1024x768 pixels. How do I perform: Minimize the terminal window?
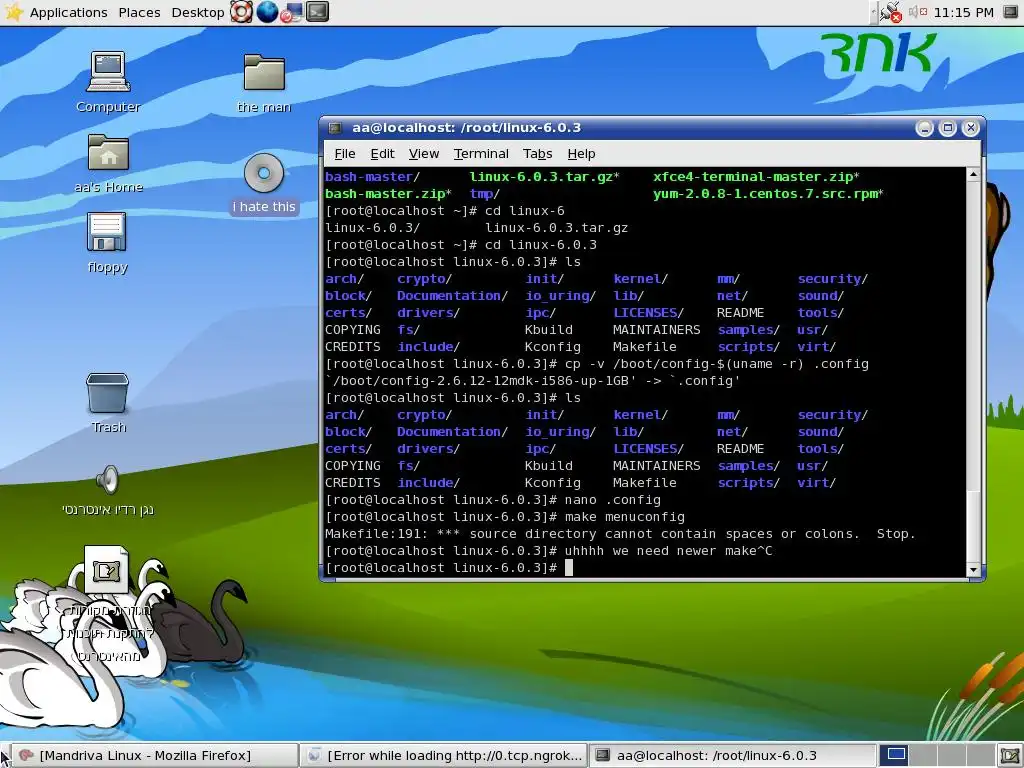pos(924,128)
